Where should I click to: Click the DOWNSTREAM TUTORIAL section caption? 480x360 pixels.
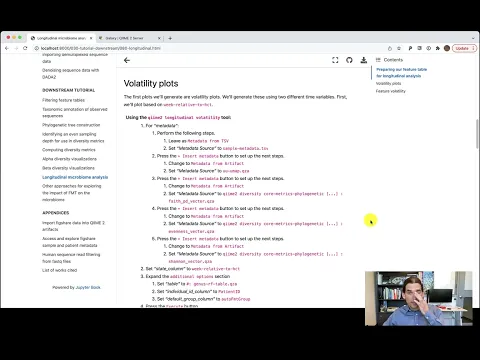point(68,90)
